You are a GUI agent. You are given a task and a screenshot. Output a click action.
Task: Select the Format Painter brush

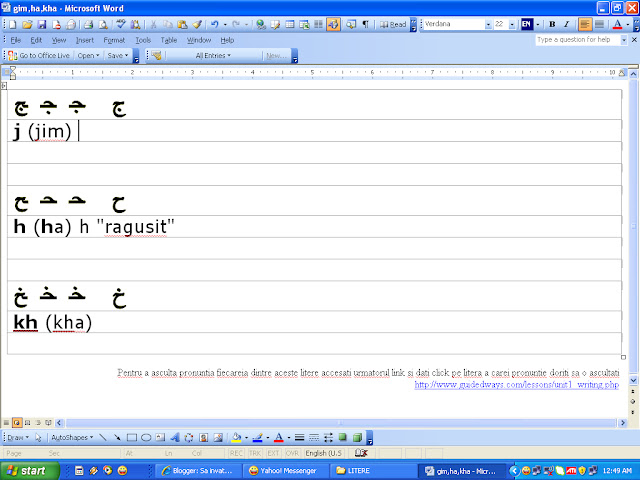pyautogui.click(x=197, y=24)
